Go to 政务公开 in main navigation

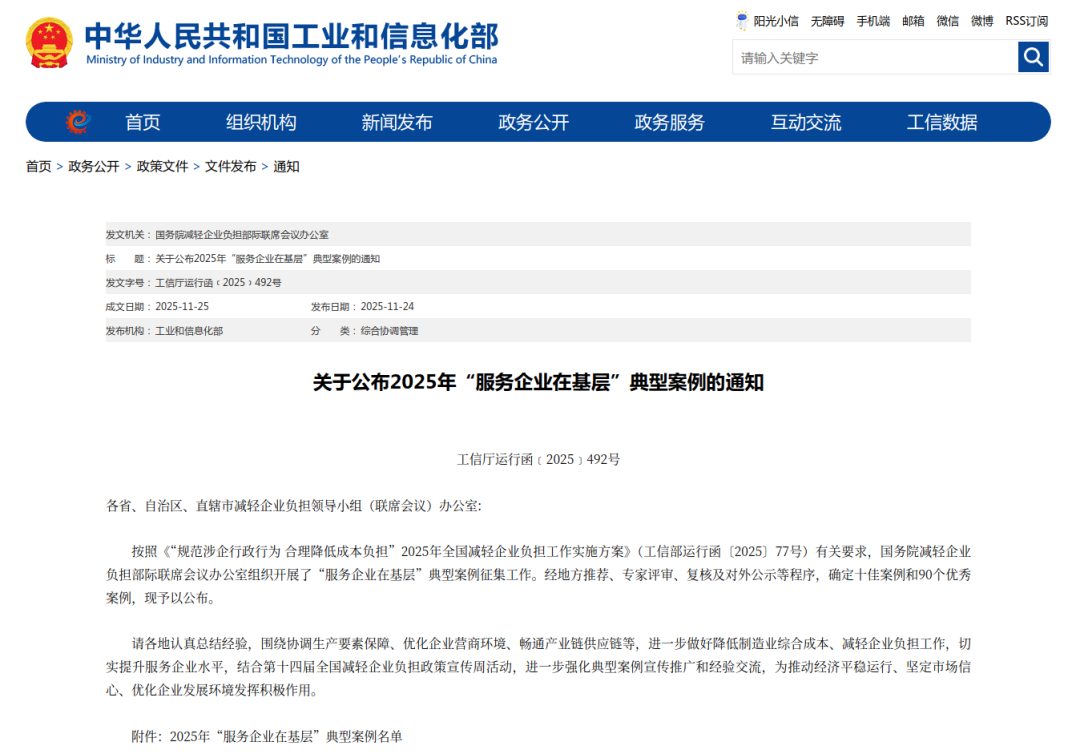tap(533, 122)
